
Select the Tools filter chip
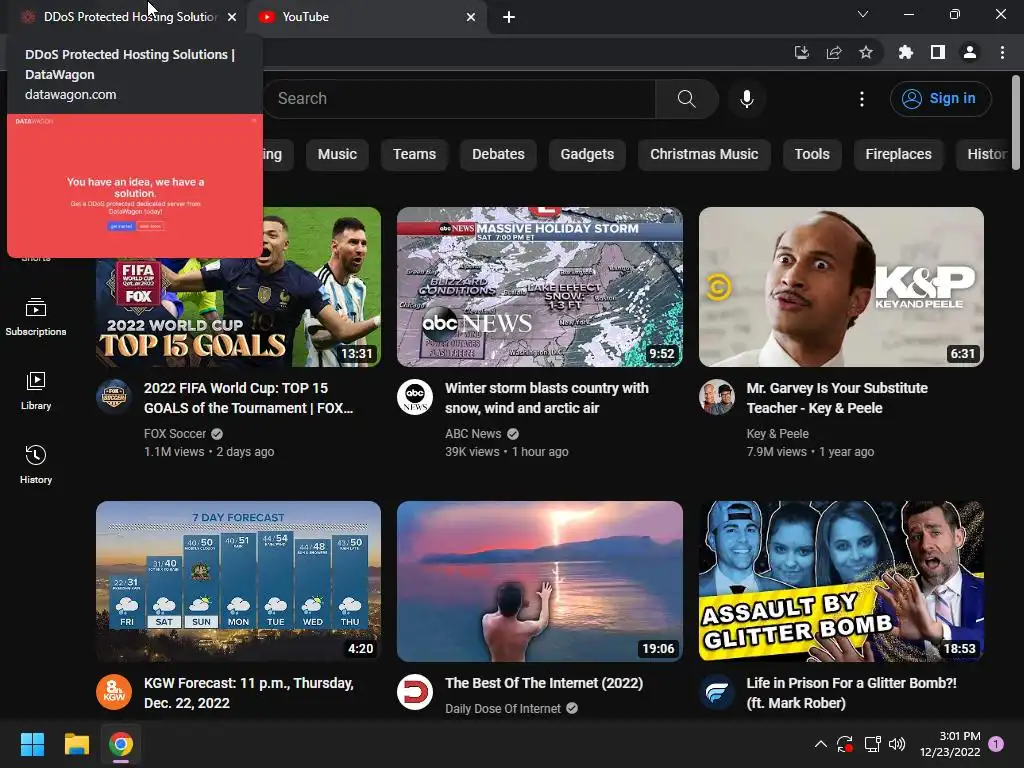click(812, 155)
